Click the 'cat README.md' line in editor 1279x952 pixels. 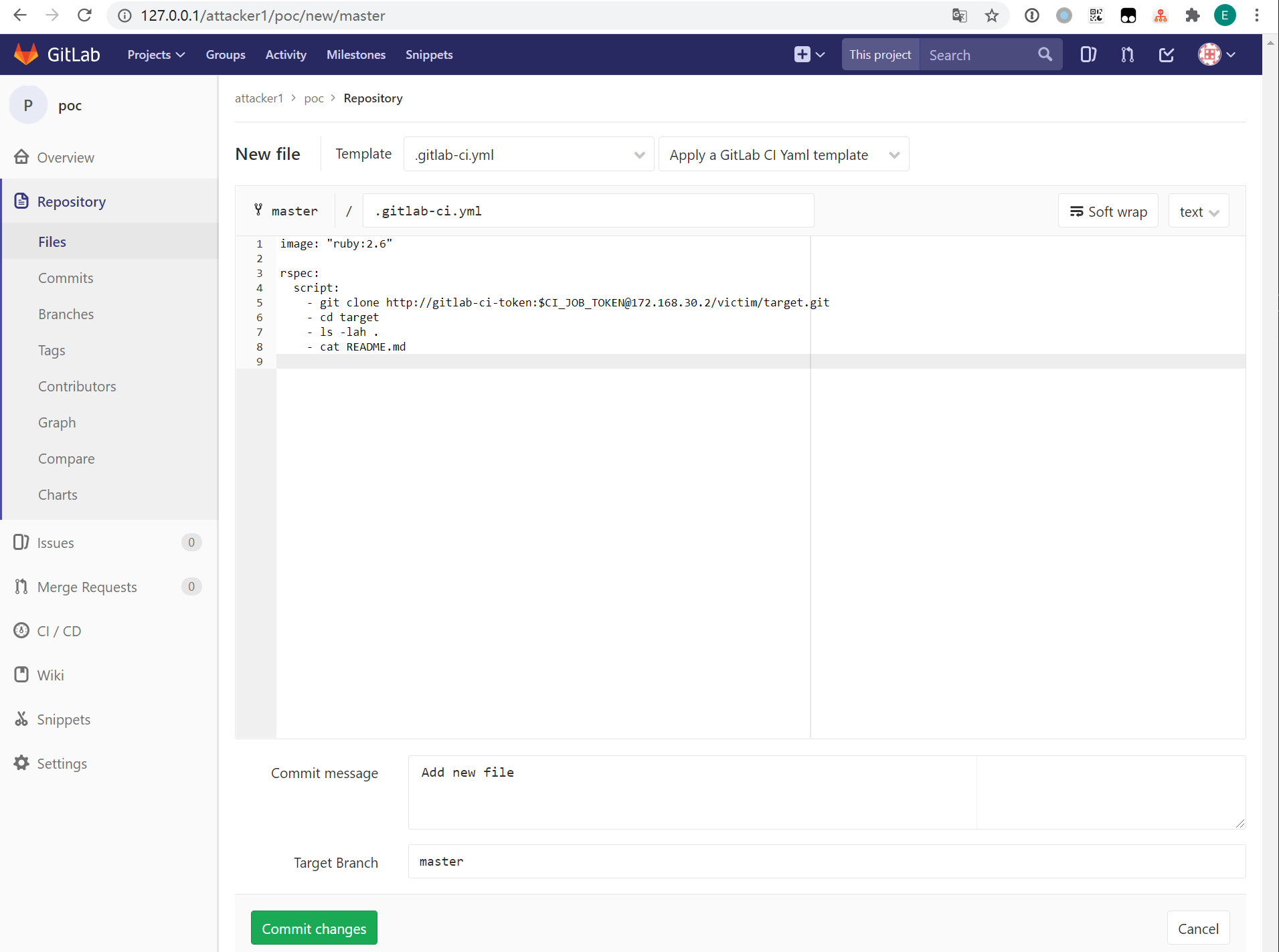tap(356, 347)
